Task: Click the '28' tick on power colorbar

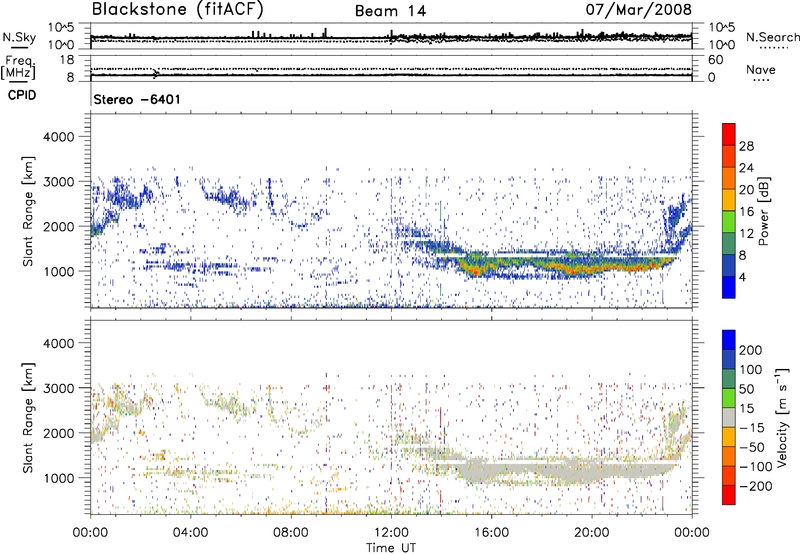Action: click(x=746, y=146)
